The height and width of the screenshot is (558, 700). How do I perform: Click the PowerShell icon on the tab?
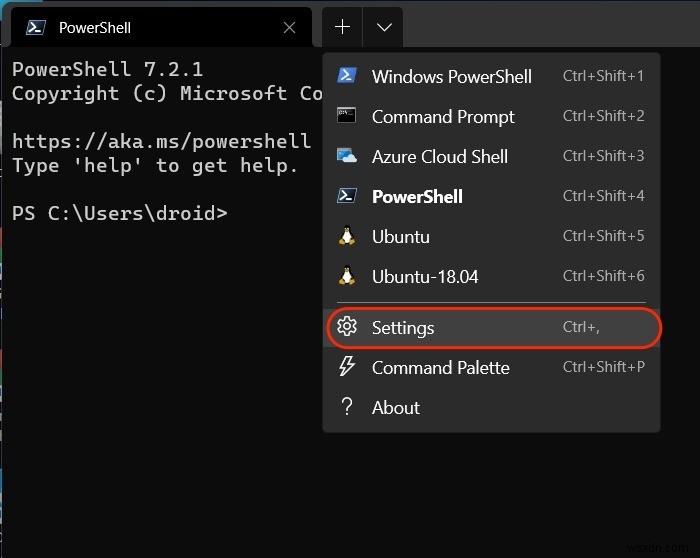34,28
